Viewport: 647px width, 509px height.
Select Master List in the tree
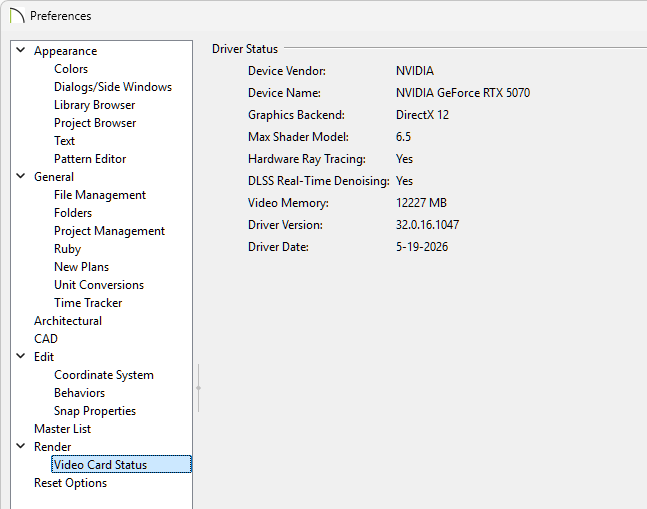point(62,429)
